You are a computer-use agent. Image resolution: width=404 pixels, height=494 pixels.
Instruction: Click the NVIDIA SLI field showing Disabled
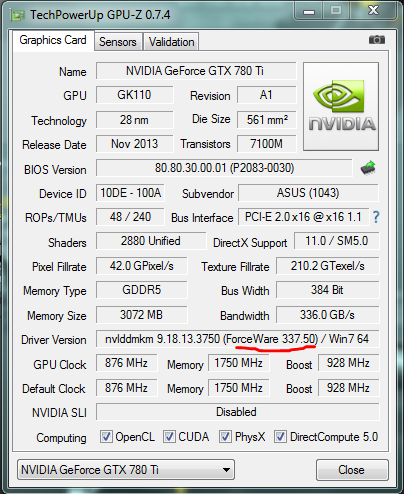[x=237, y=412]
